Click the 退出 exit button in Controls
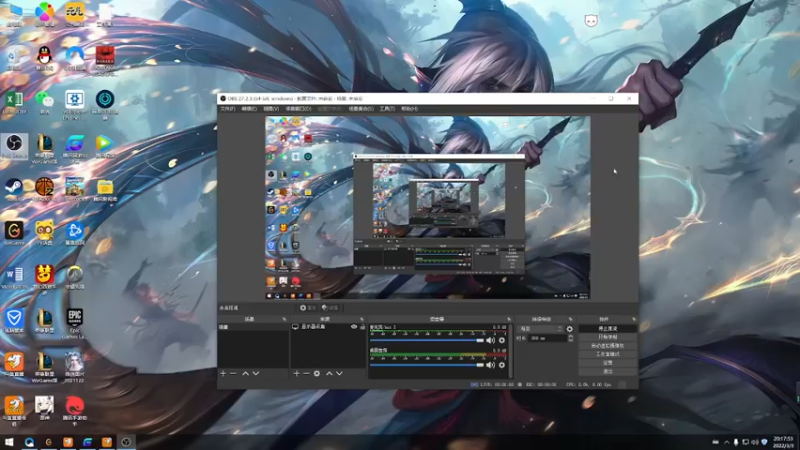 (x=608, y=371)
